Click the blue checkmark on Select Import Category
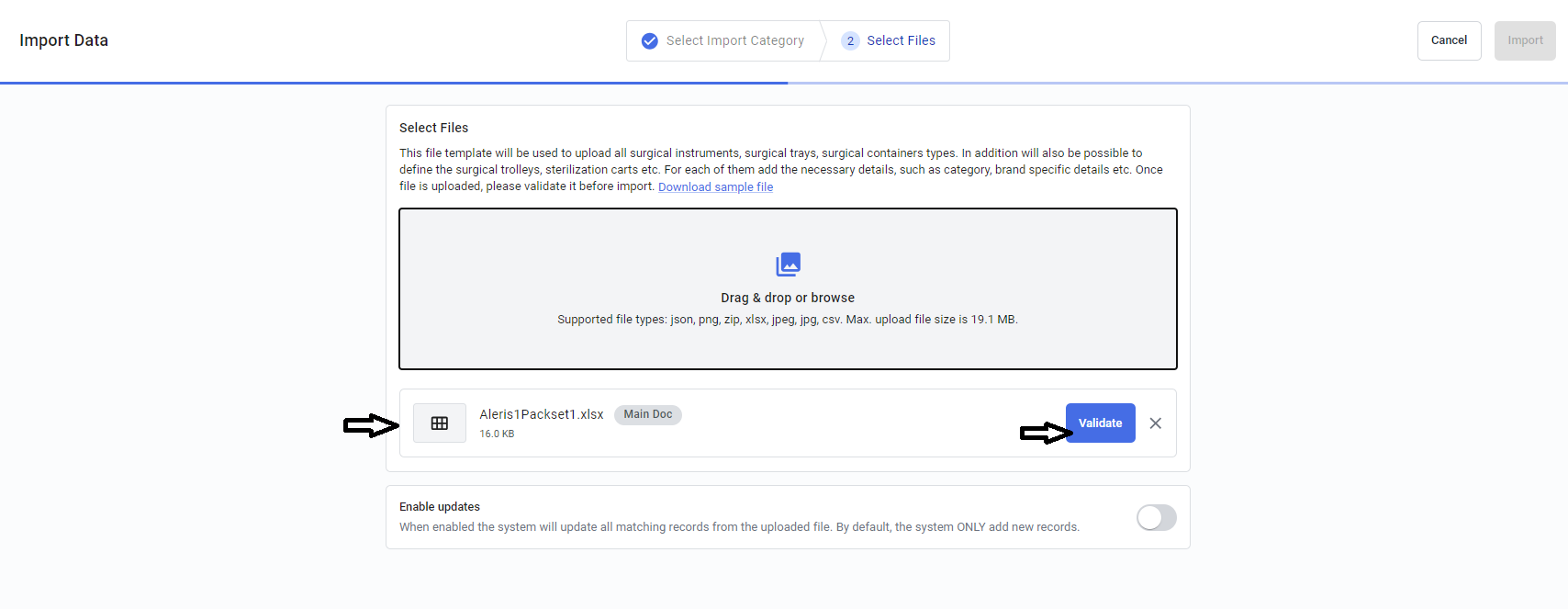 click(x=649, y=41)
